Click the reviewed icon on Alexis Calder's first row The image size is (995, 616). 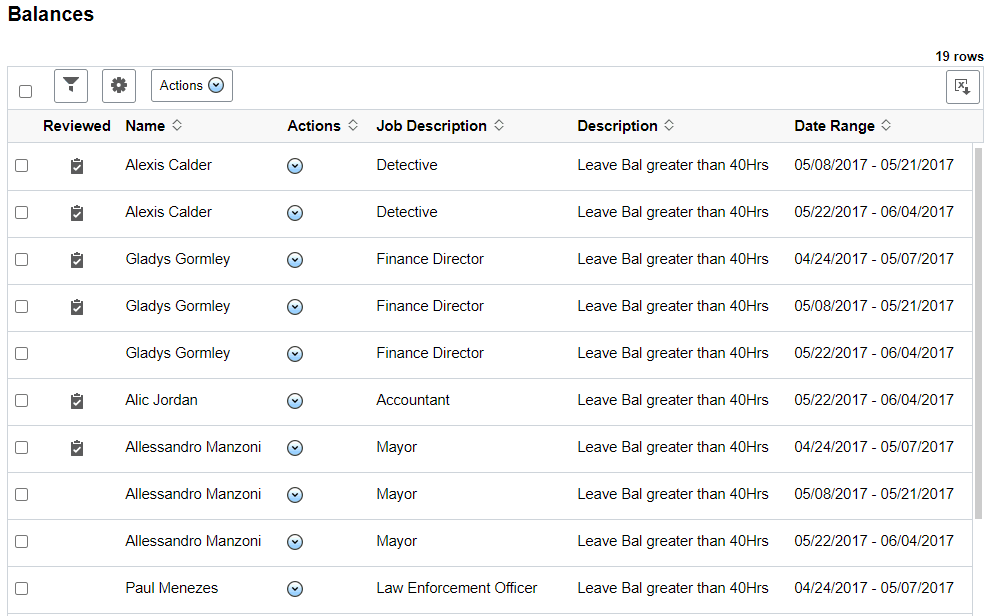click(77, 165)
